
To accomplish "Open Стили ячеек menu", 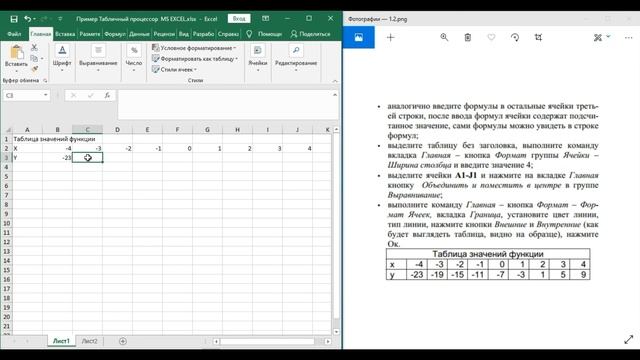I will 173,69.
